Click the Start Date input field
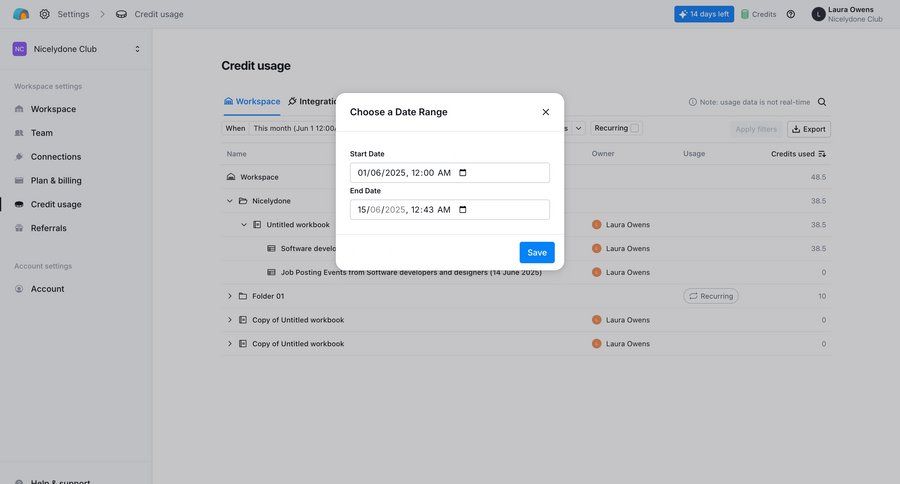 pyautogui.click(x=449, y=173)
